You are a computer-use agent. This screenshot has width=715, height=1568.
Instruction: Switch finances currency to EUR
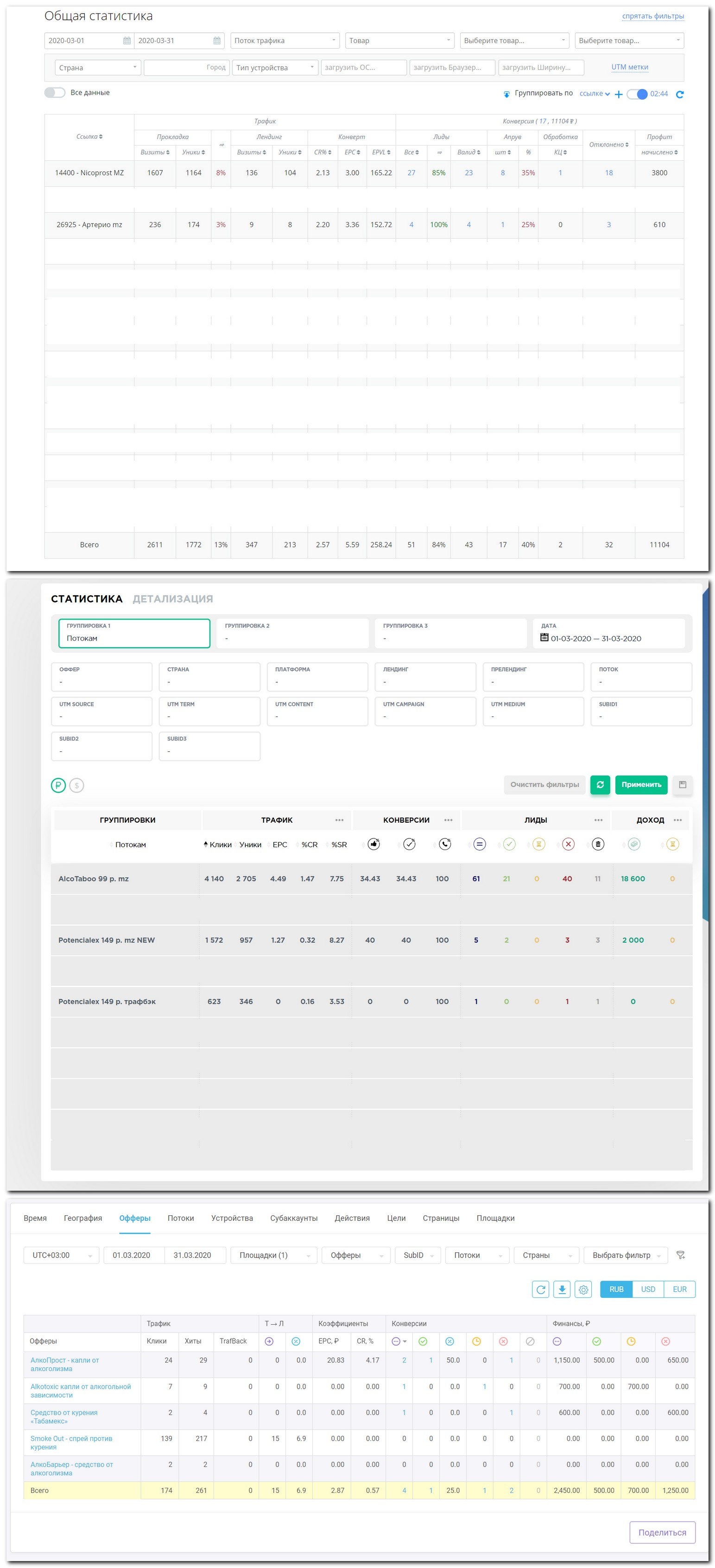pyautogui.click(x=680, y=1289)
